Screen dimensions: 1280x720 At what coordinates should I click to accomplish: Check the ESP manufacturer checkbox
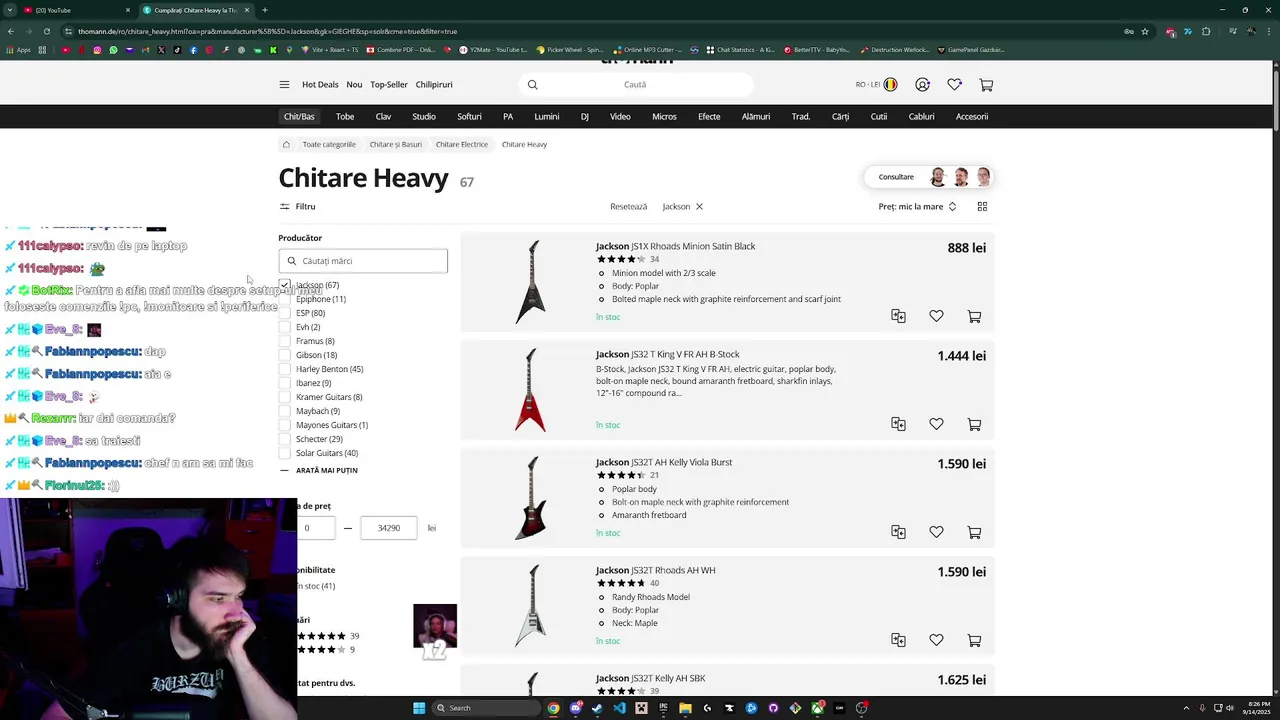[285, 313]
